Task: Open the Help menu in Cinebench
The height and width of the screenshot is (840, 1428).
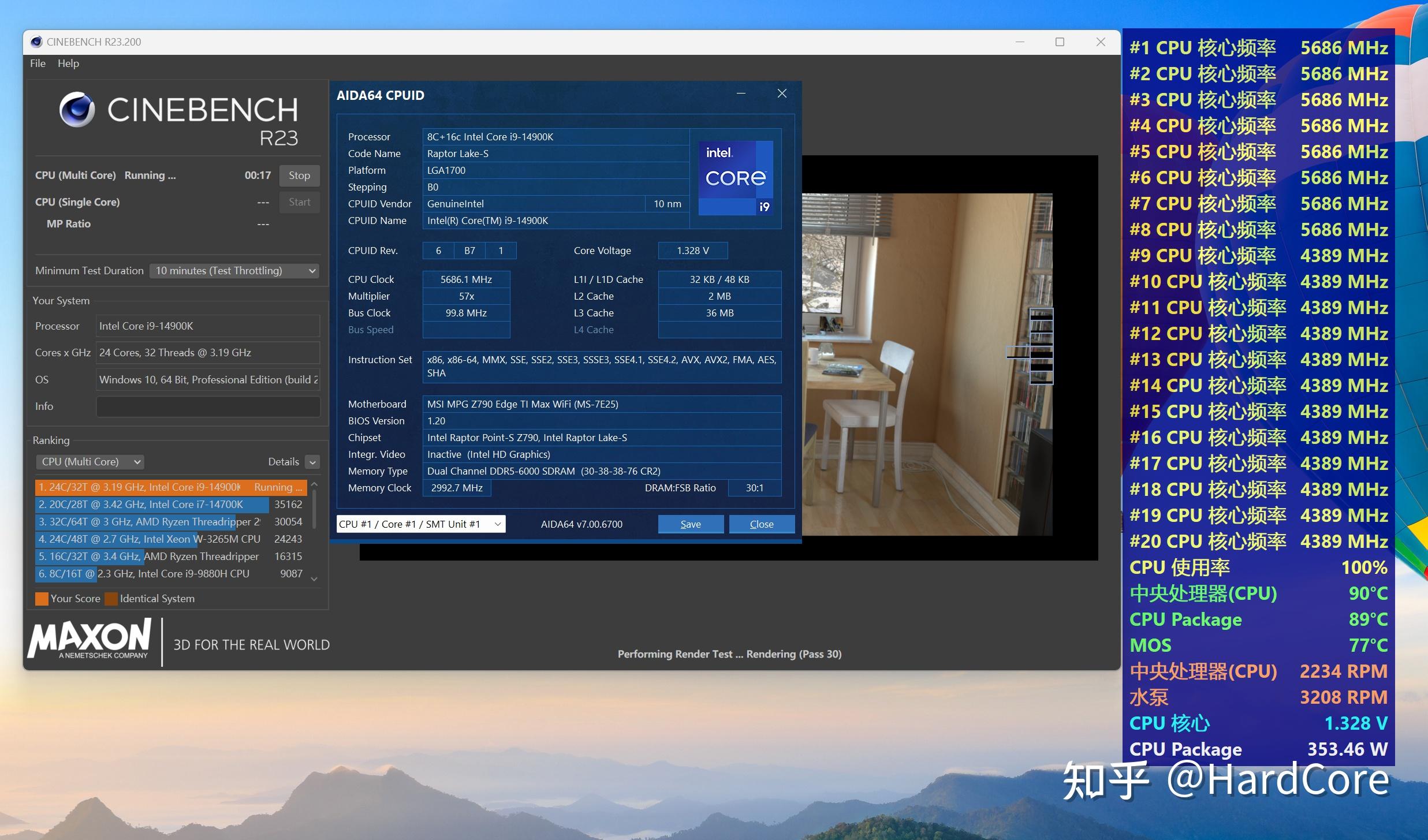Action: [68, 64]
